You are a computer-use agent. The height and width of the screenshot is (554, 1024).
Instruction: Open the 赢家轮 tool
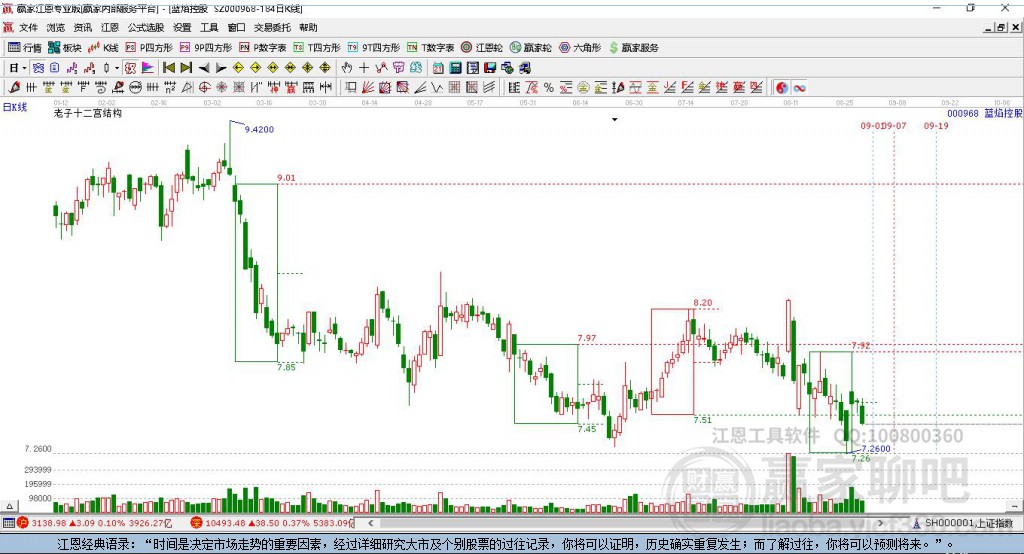tap(531, 48)
